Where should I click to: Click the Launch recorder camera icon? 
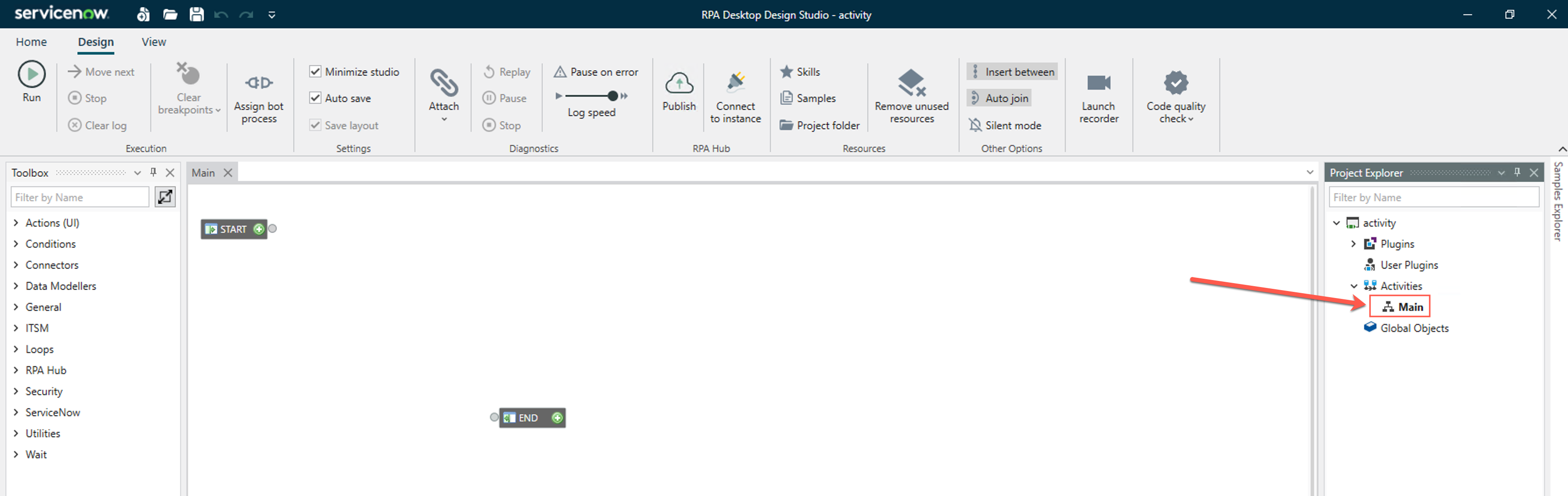[1098, 82]
